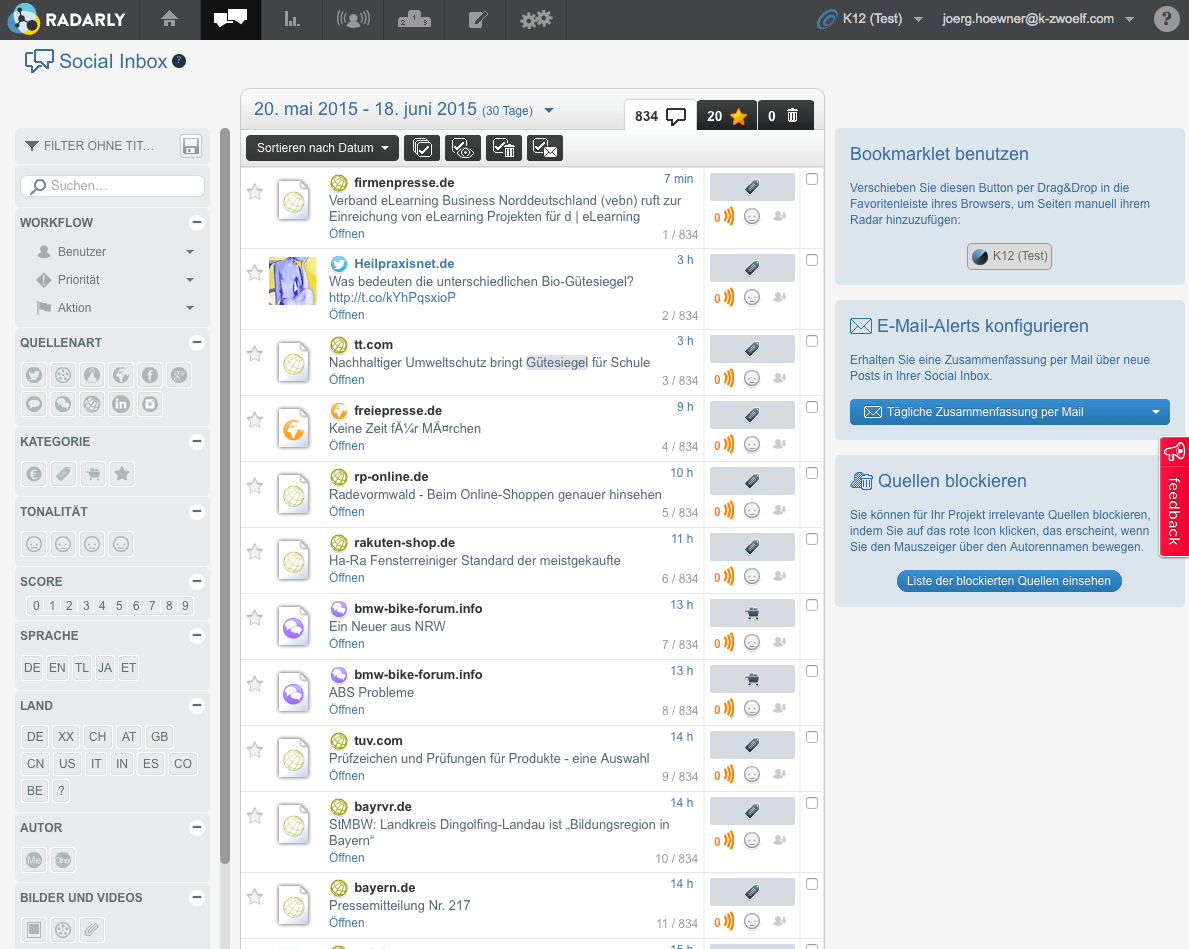Open the bmw-bike-forum.info 'ABS Probleme' source
This screenshot has height=949, width=1189.
pos(418,674)
